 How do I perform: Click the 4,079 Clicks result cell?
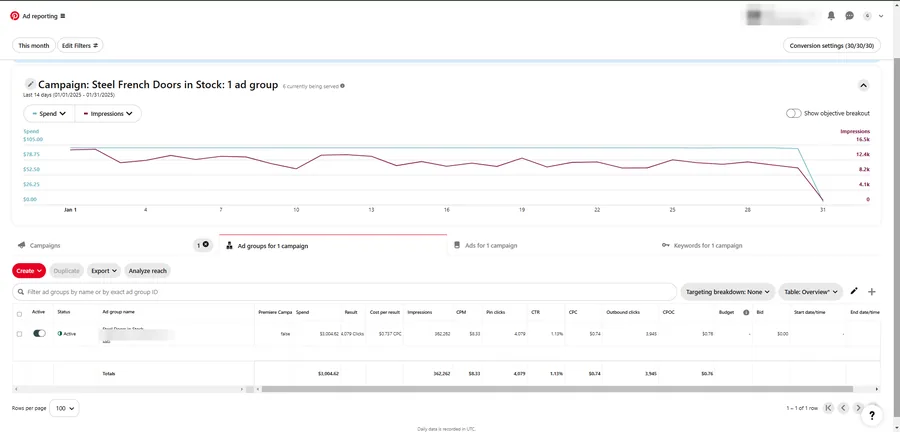pos(352,334)
